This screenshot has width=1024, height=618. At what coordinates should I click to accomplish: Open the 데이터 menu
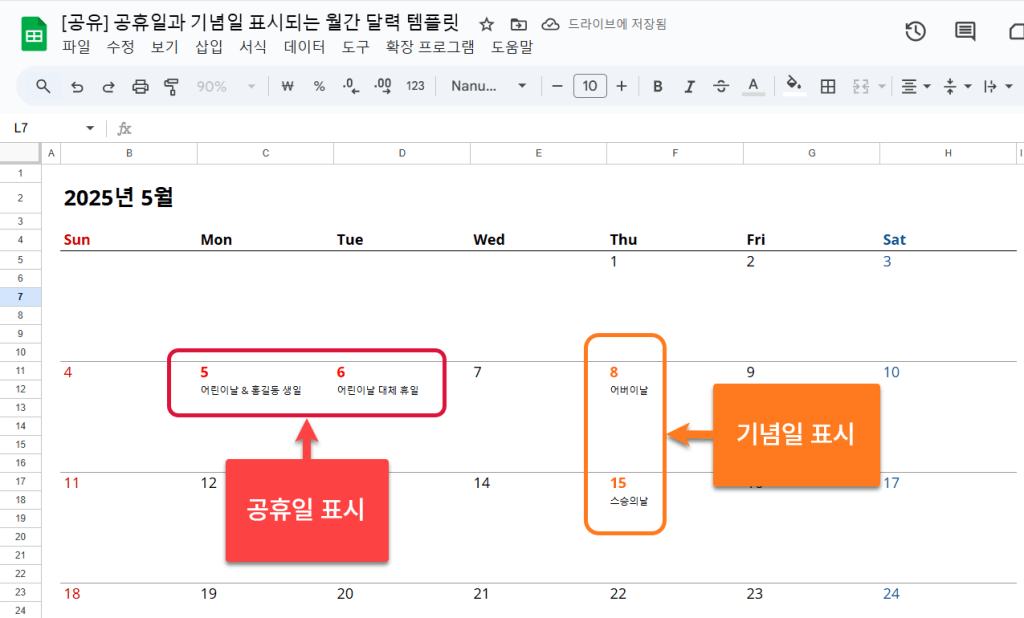[x=304, y=47]
